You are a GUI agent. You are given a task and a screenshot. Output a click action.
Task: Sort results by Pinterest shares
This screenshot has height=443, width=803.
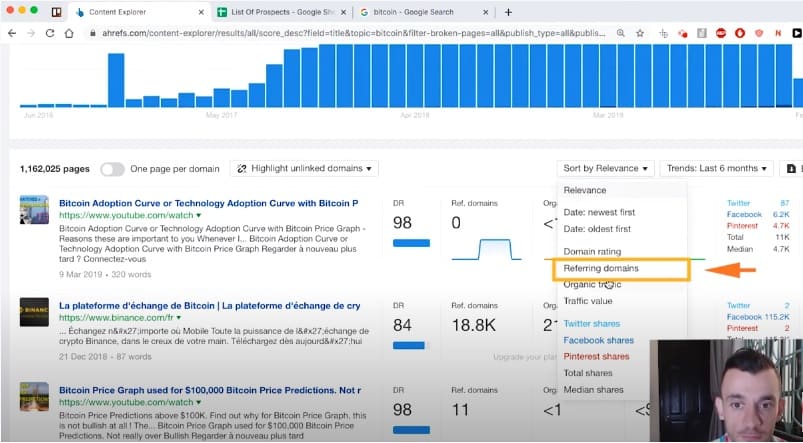click(x=596, y=356)
